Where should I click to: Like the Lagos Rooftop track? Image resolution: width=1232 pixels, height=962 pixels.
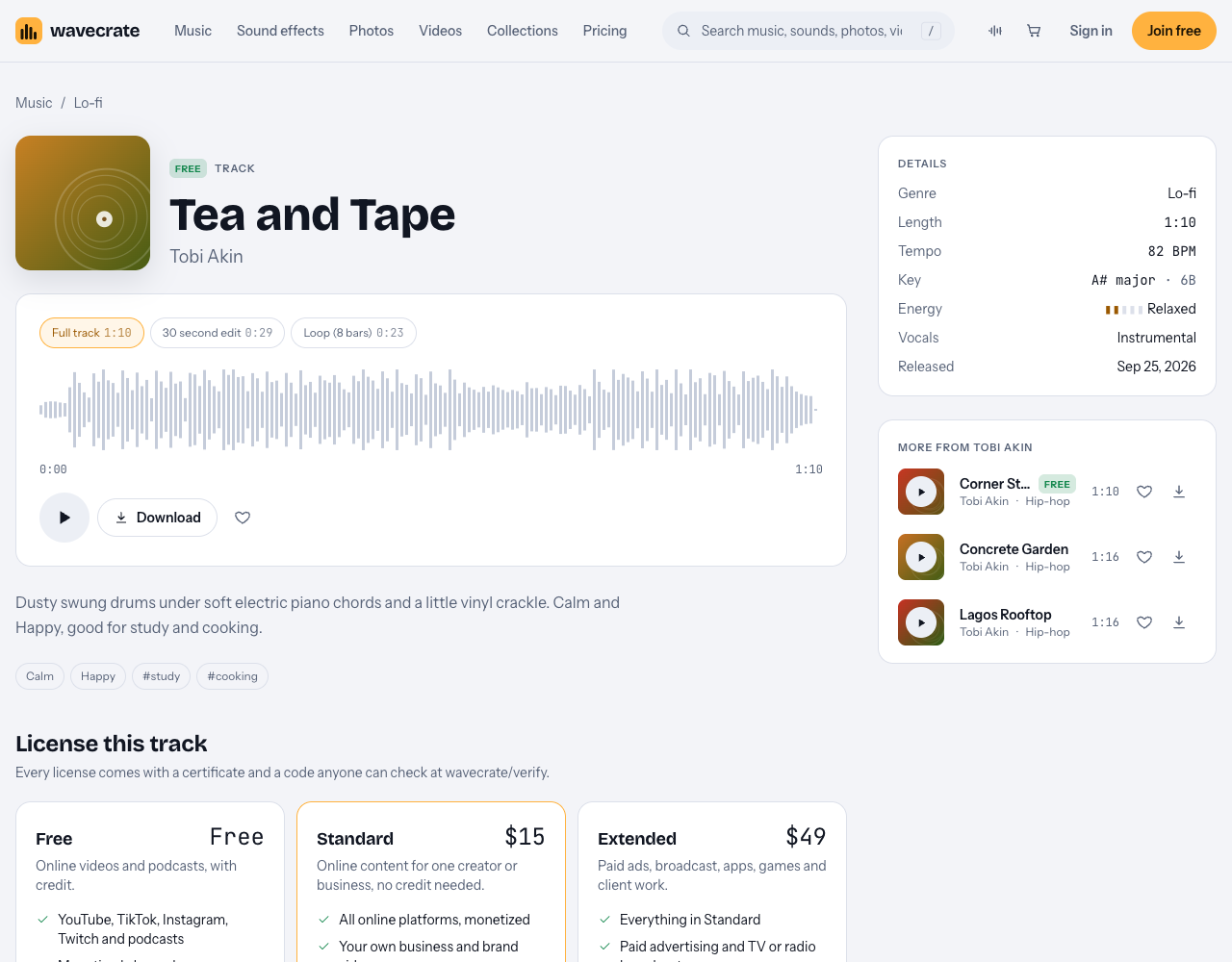(x=1144, y=622)
